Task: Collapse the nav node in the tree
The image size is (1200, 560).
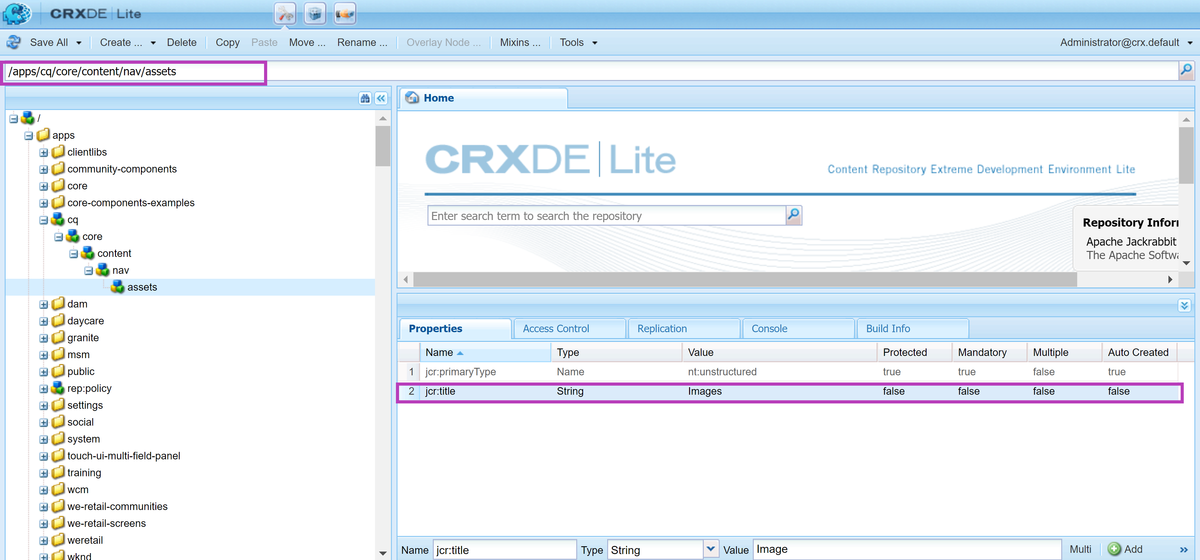Action: click(x=89, y=270)
